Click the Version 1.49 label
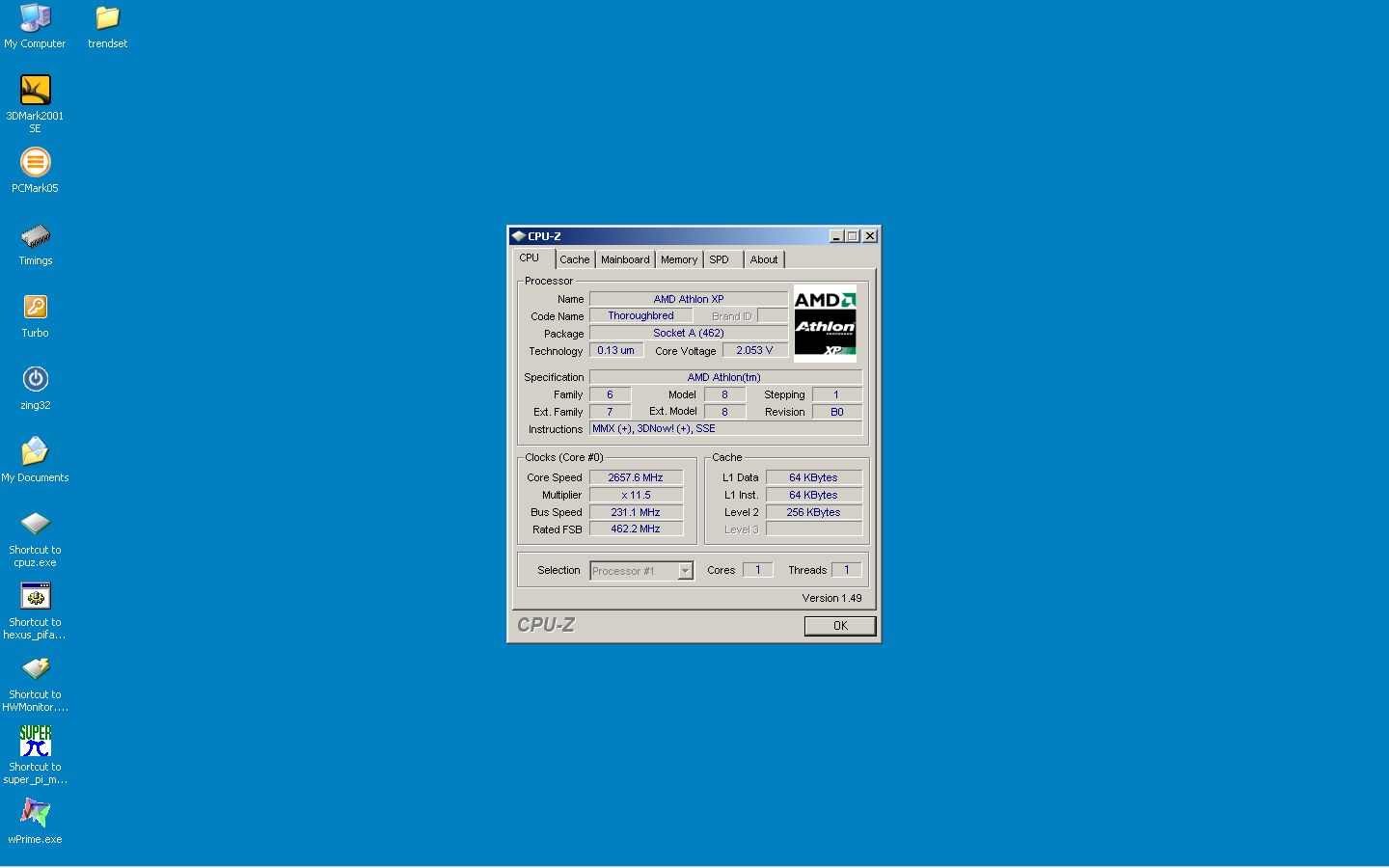This screenshot has width=1389, height=868. [x=831, y=598]
